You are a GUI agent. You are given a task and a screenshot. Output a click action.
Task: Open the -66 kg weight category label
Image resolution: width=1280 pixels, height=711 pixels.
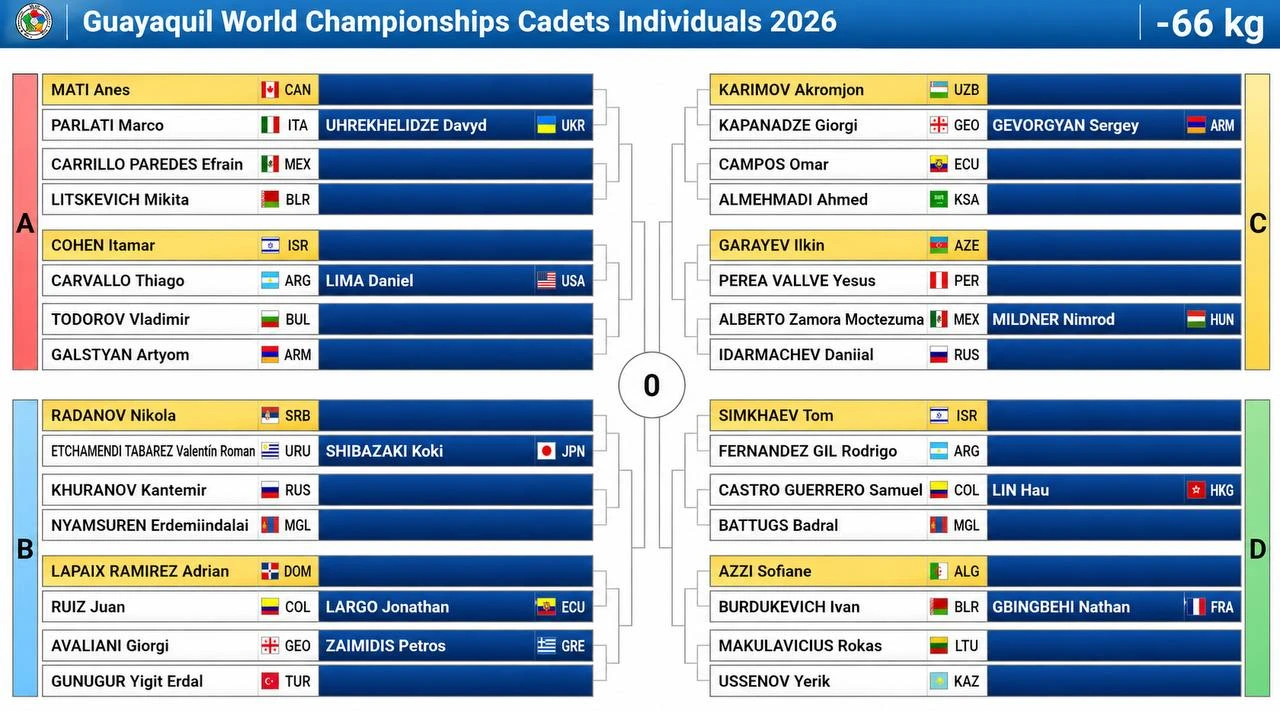coord(1209,23)
